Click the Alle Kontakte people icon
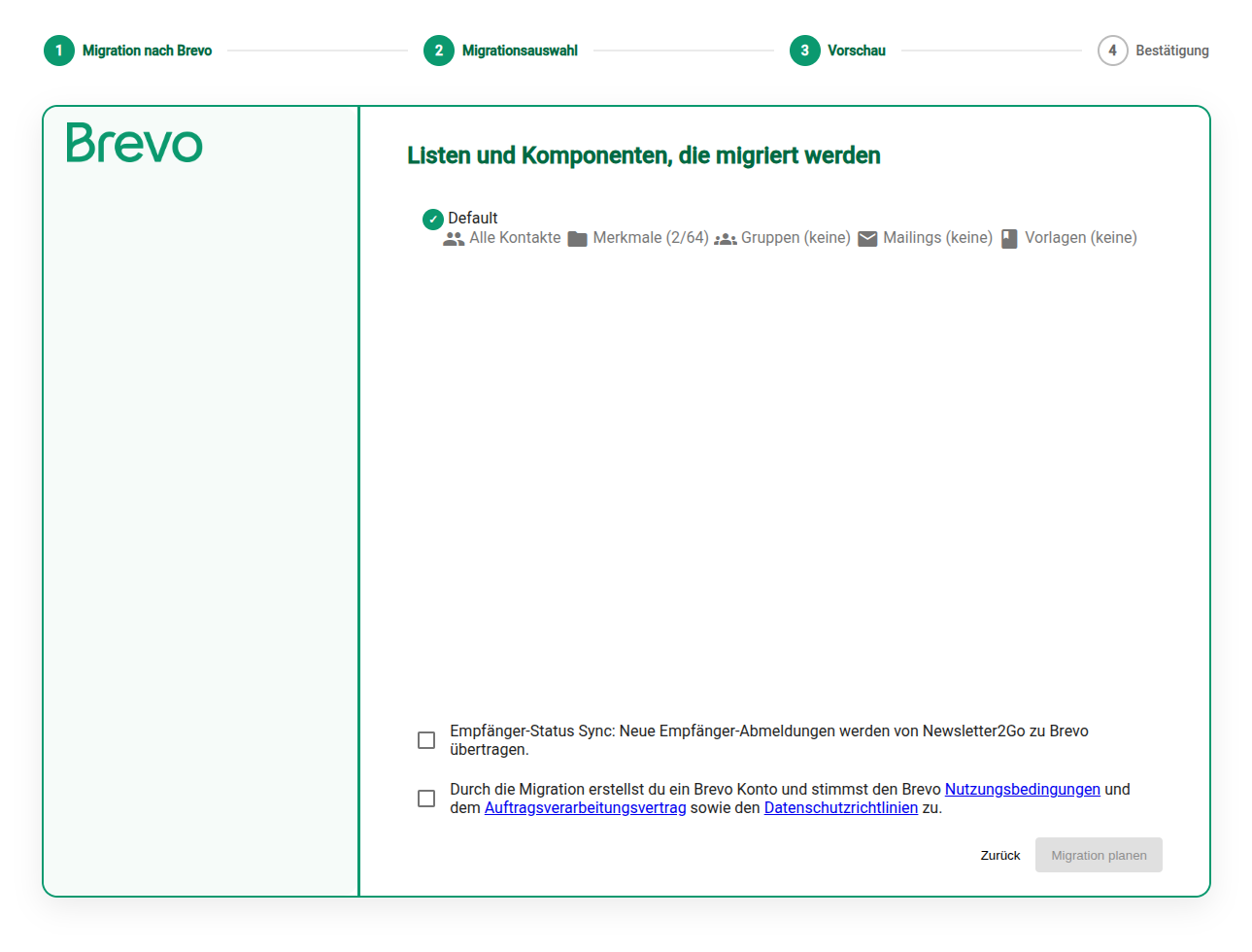1252x952 pixels. 454,239
